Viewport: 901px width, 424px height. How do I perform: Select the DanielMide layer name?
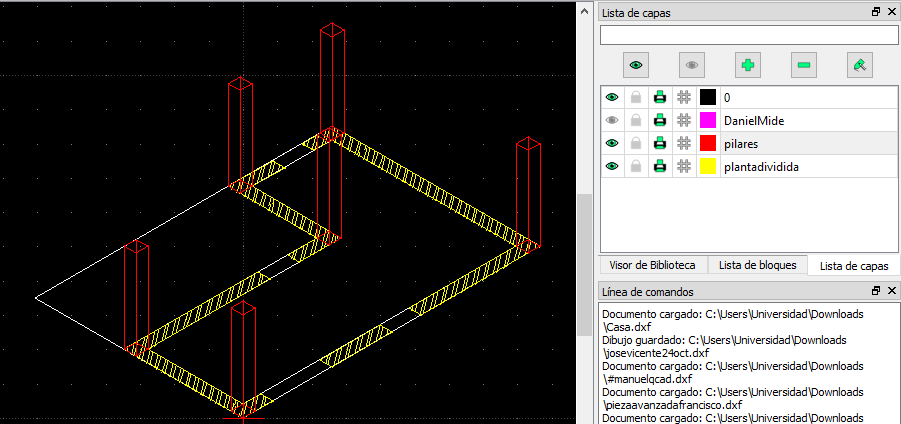coord(754,121)
